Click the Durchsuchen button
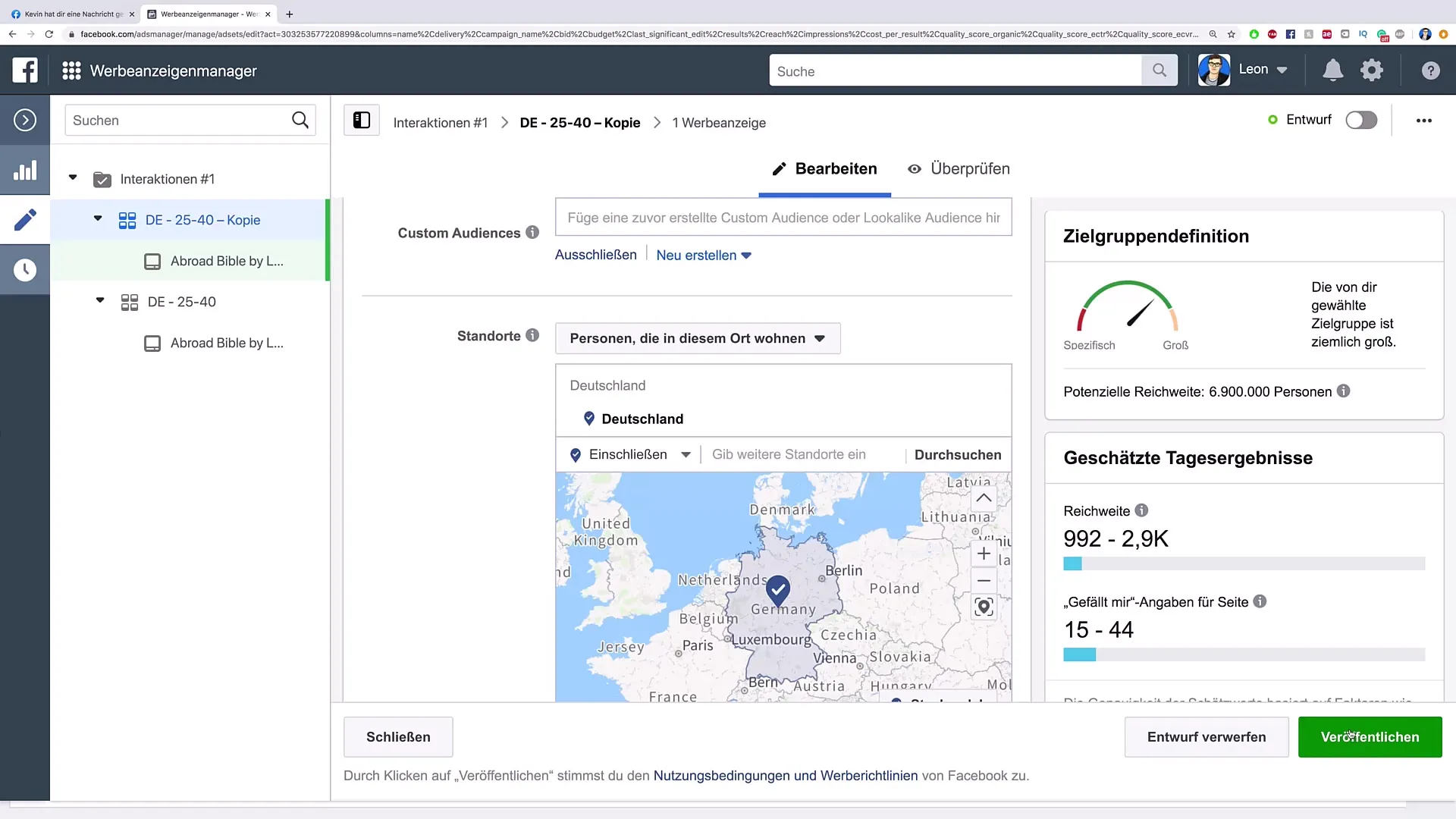The width and height of the screenshot is (1456, 819). tap(958, 455)
